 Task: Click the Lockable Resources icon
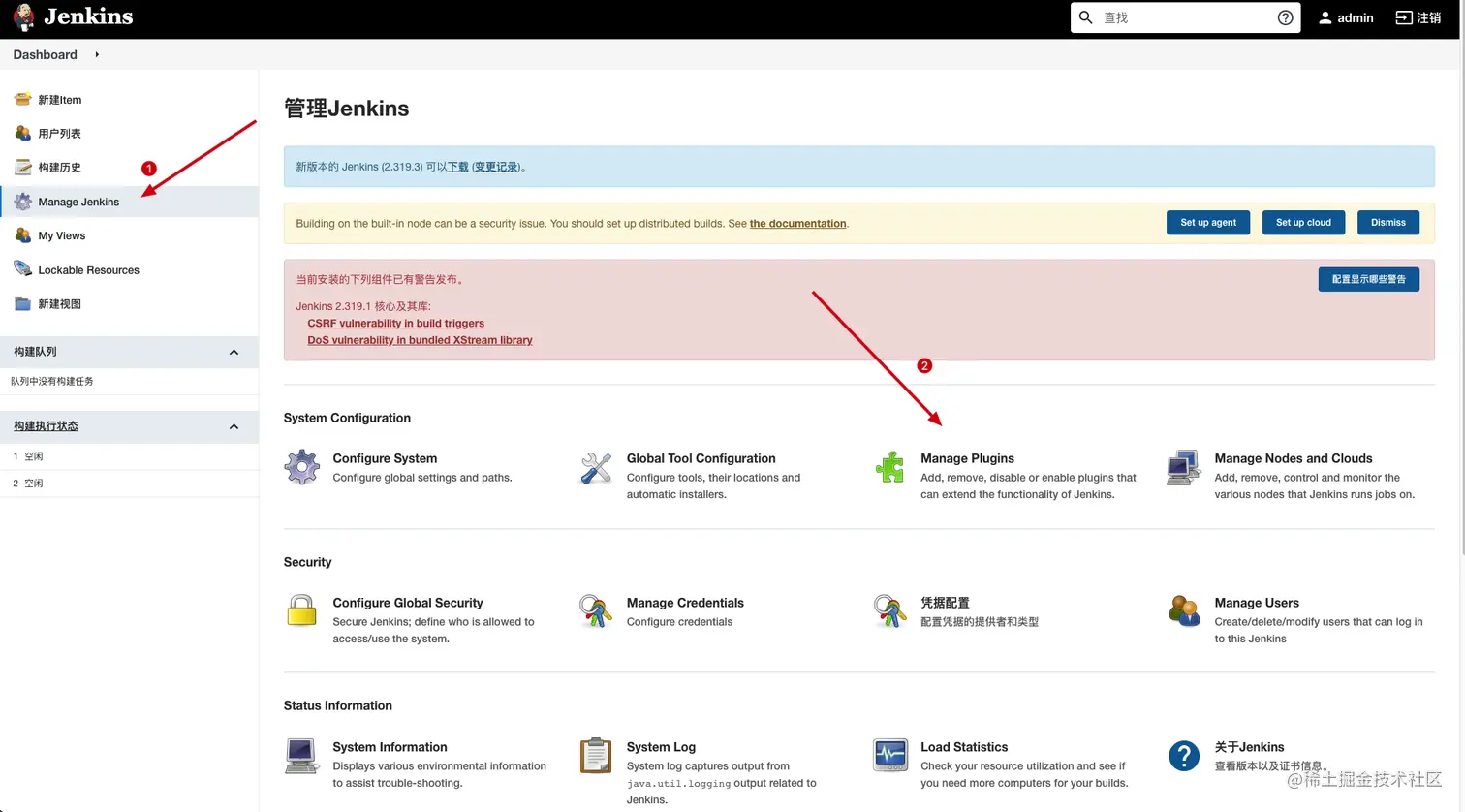[23, 269]
